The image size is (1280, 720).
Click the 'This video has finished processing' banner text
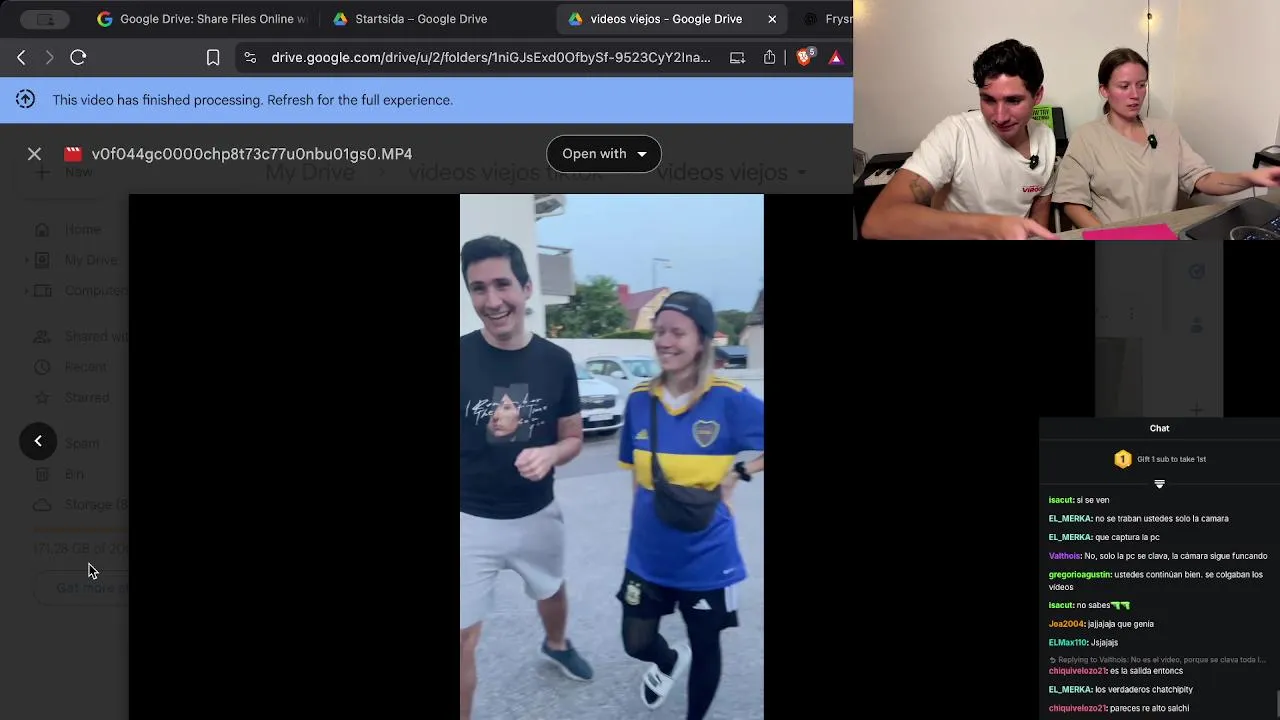(252, 100)
